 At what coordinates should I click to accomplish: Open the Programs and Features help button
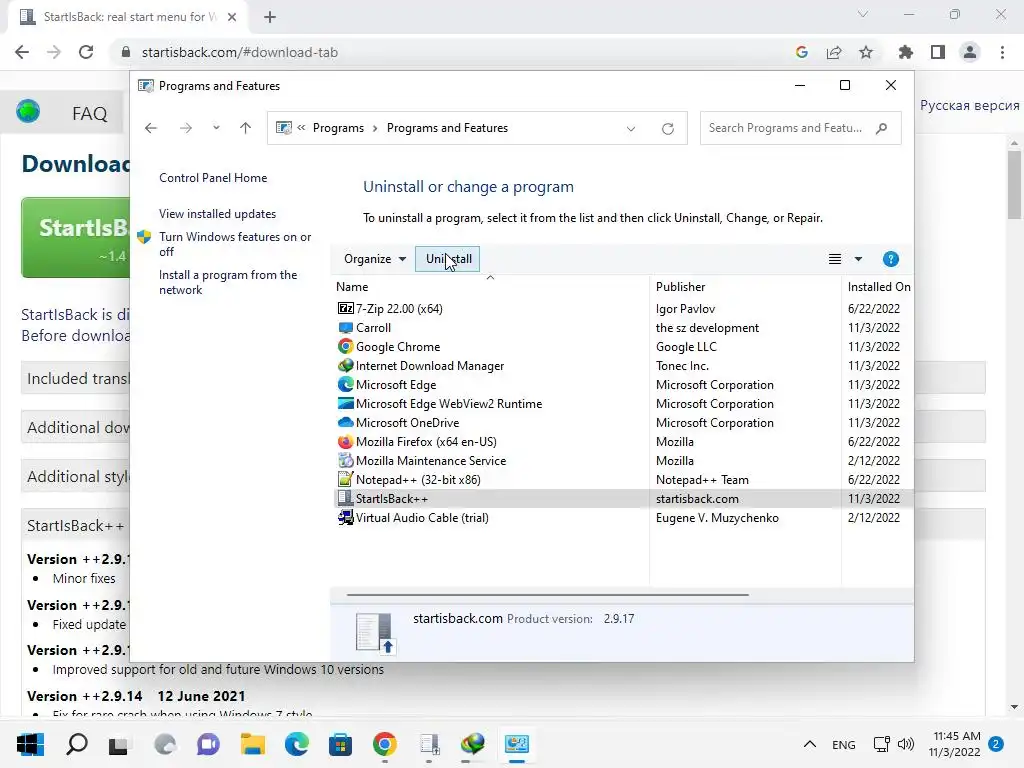[890, 259]
